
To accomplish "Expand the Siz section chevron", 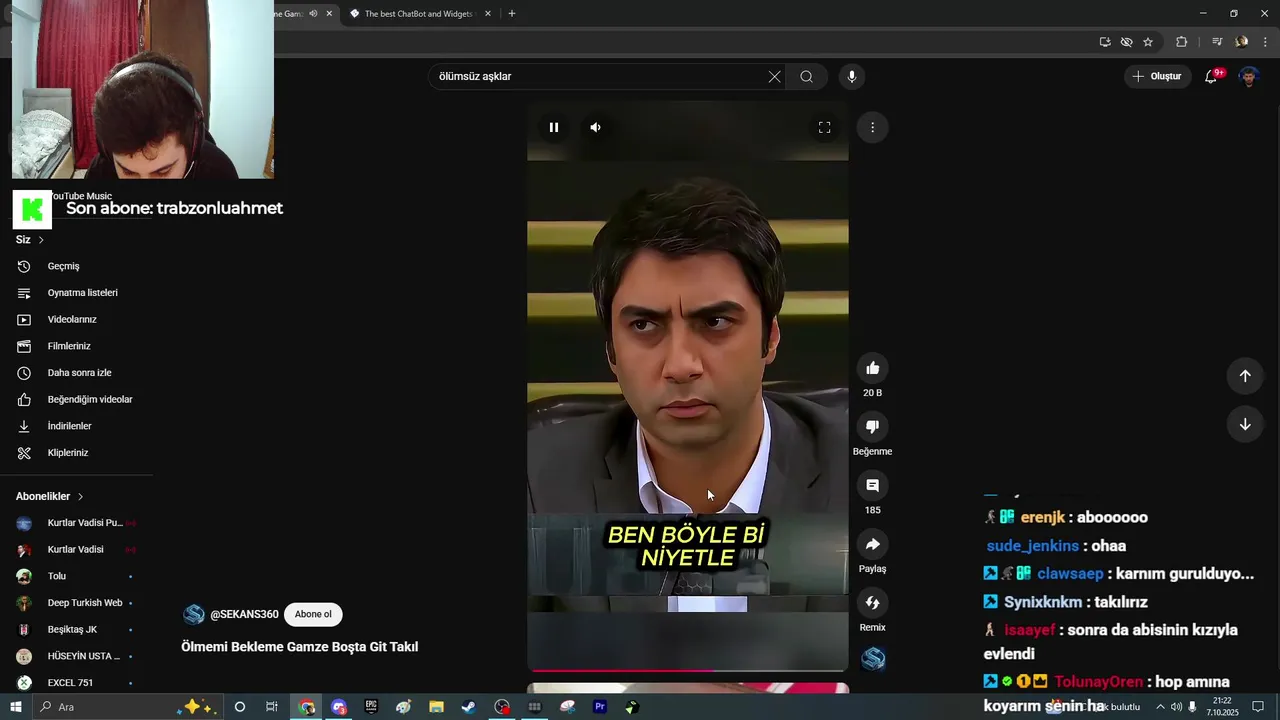I will [41, 240].
